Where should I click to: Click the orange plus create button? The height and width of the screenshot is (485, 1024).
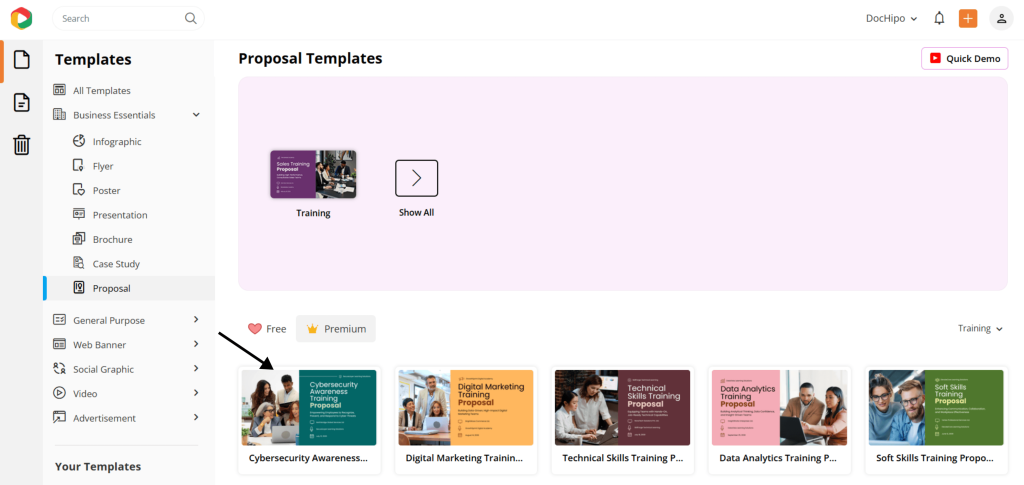click(x=968, y=18)
